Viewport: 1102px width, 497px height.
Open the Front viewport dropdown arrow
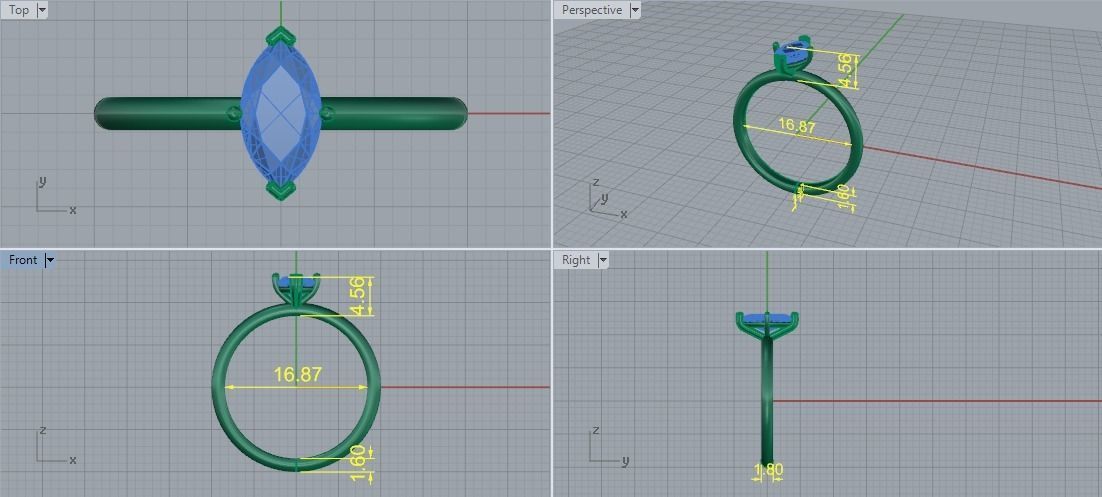click(49, 260)
